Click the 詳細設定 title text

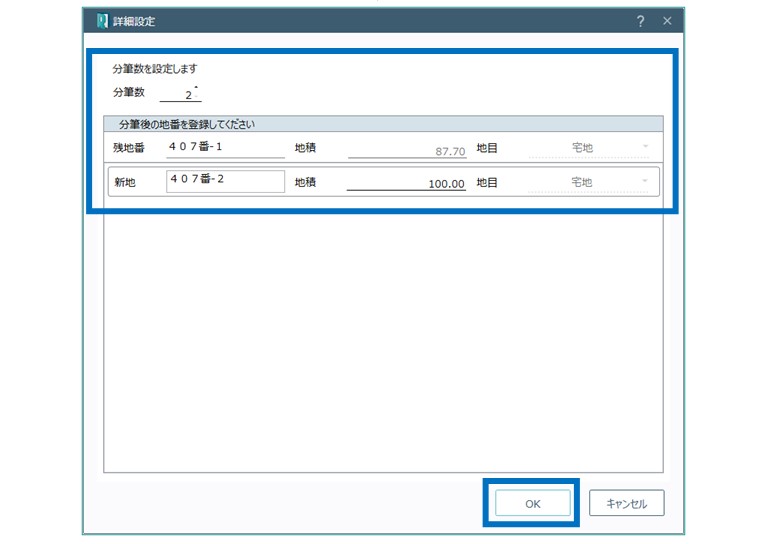[134, 21]
